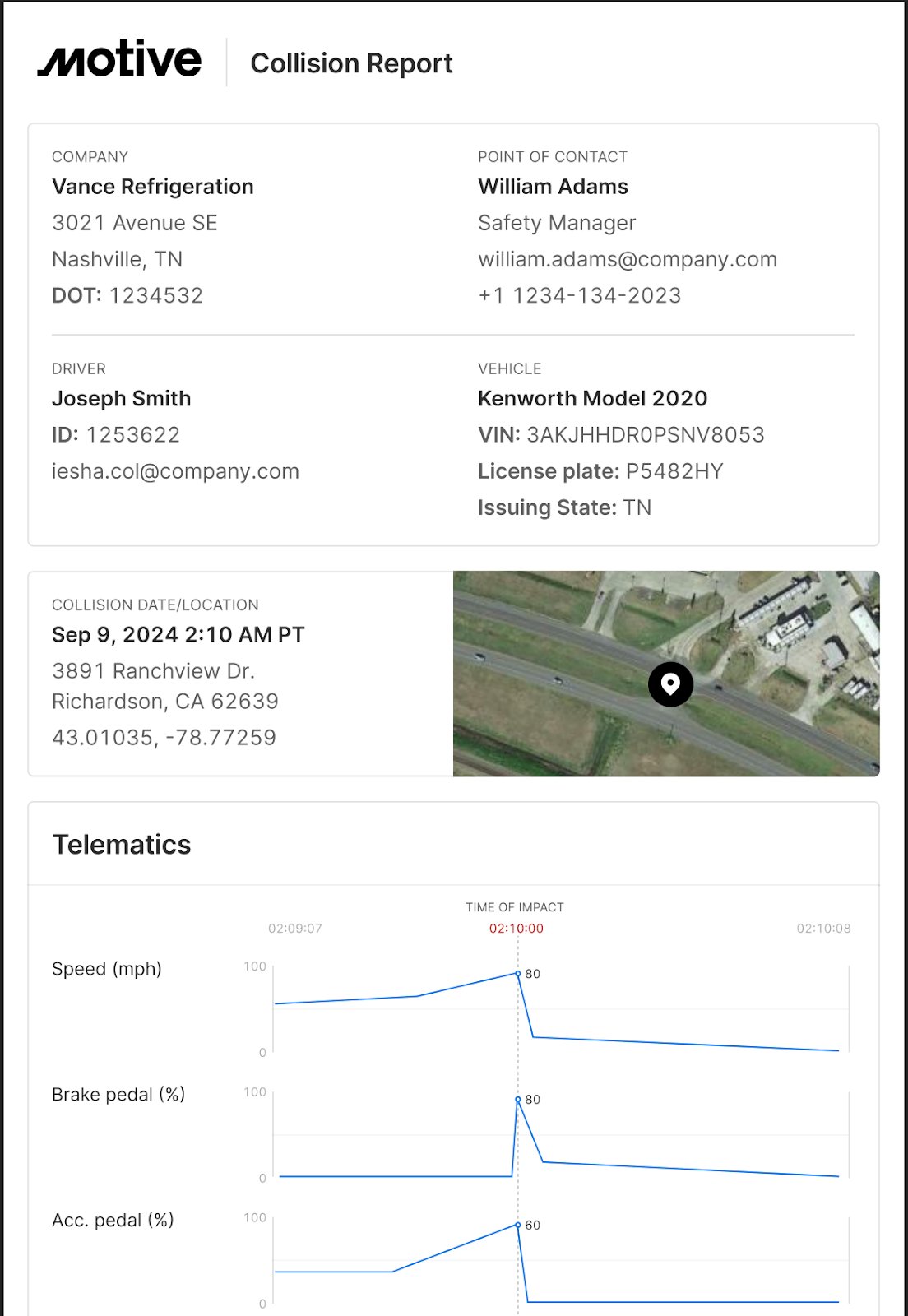
Task: Click the coordinates 43.01035, -78.77259
Action: coord(164,738)
